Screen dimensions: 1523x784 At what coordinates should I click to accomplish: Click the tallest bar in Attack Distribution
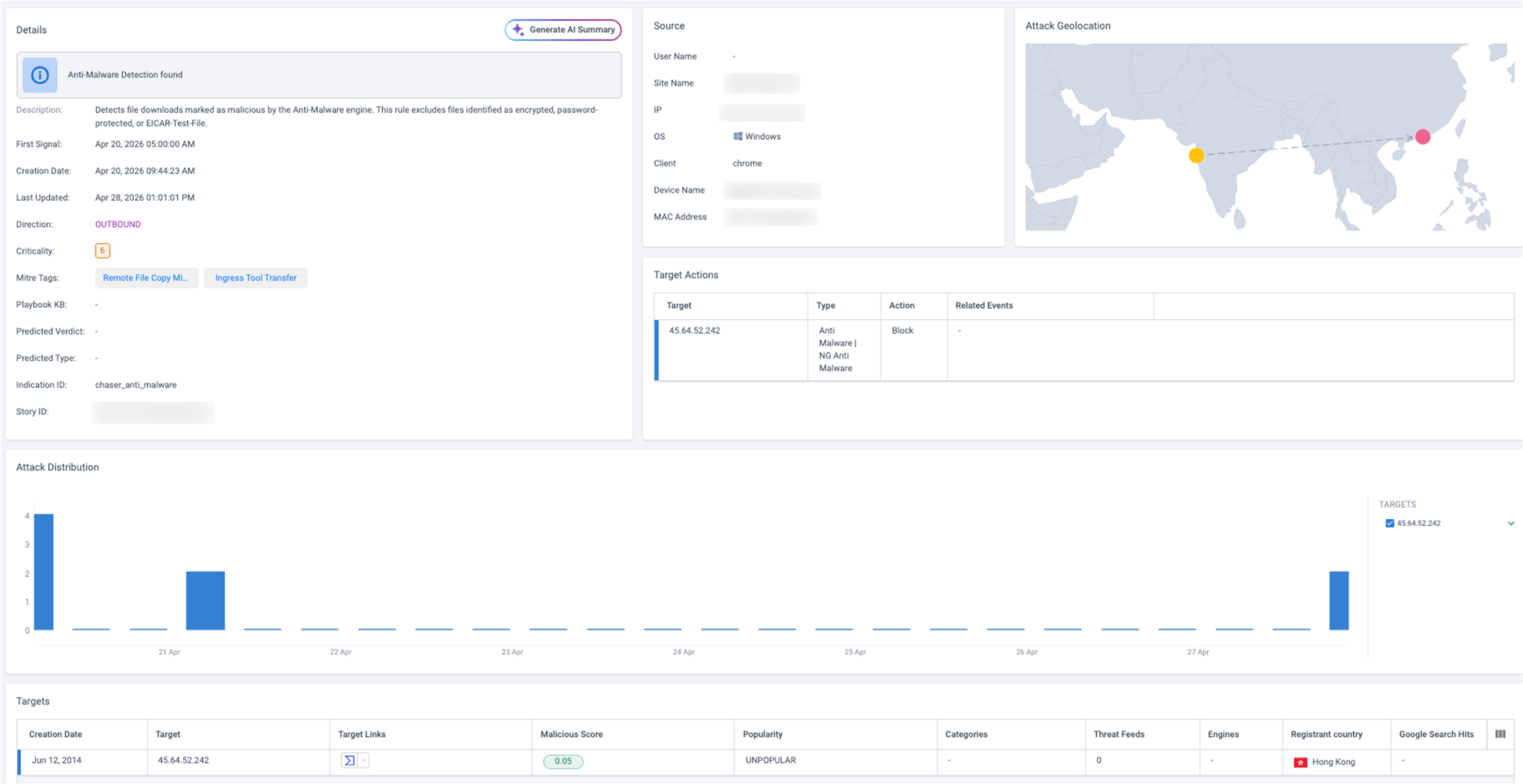point(44,572)
